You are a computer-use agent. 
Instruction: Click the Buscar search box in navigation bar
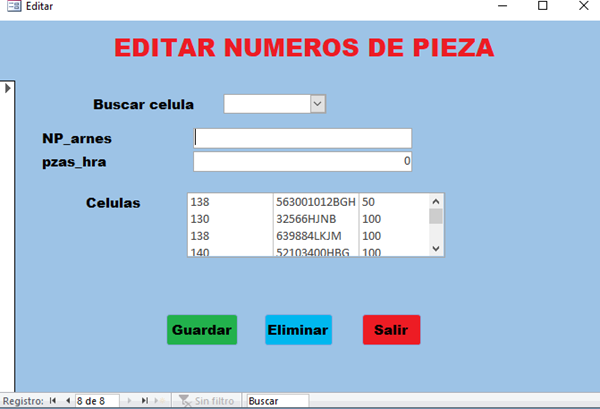(277, 401)
